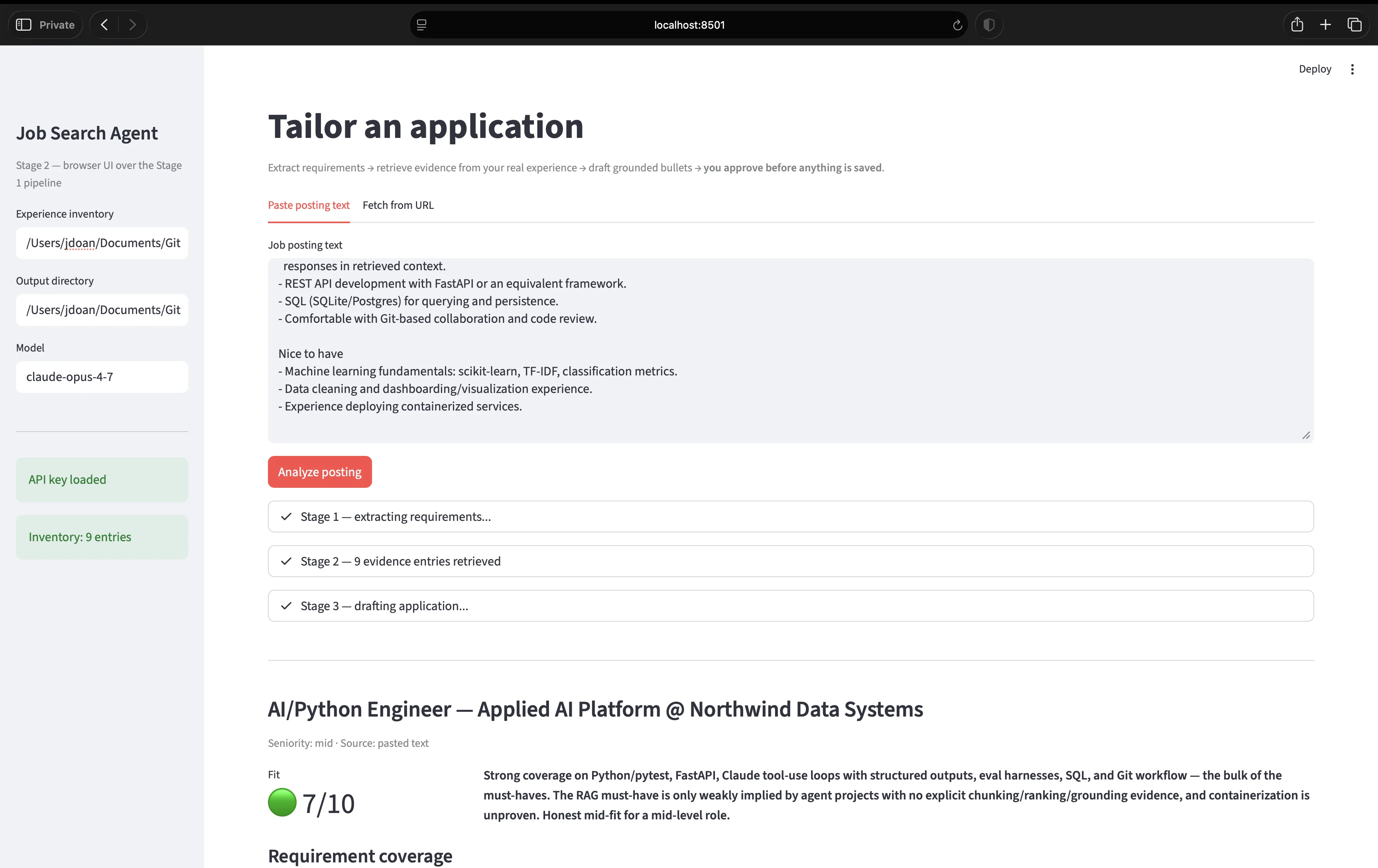Switch to Fetch from URL tab

tap(398, 205)
